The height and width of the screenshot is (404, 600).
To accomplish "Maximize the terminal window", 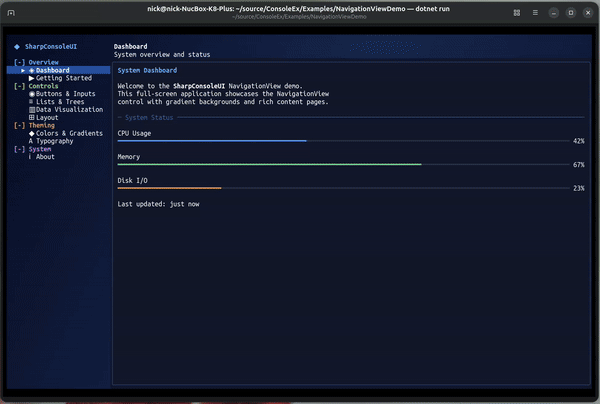I will (x=571, y=13).
